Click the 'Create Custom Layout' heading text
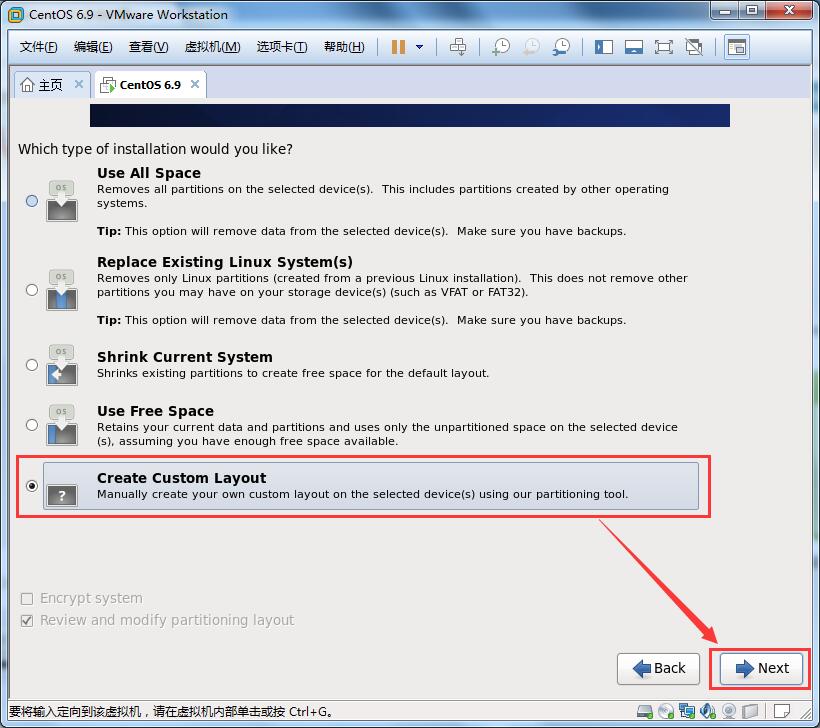 tap(181, 478)
